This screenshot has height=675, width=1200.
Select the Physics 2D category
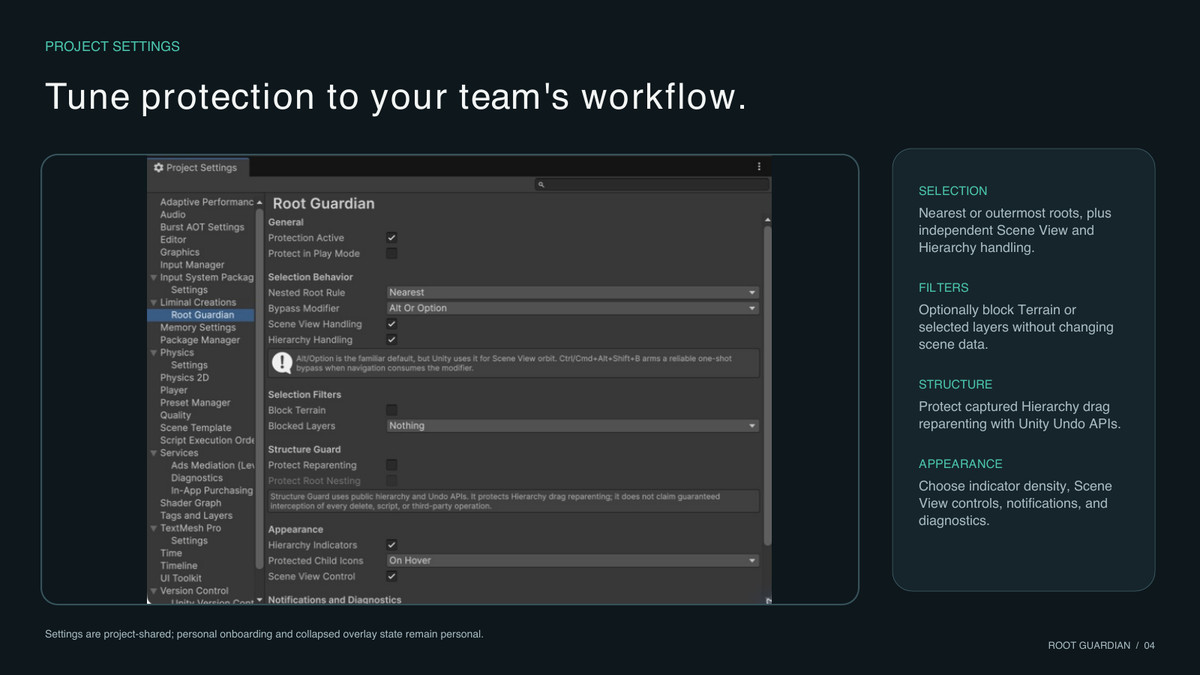pos(184,378)
